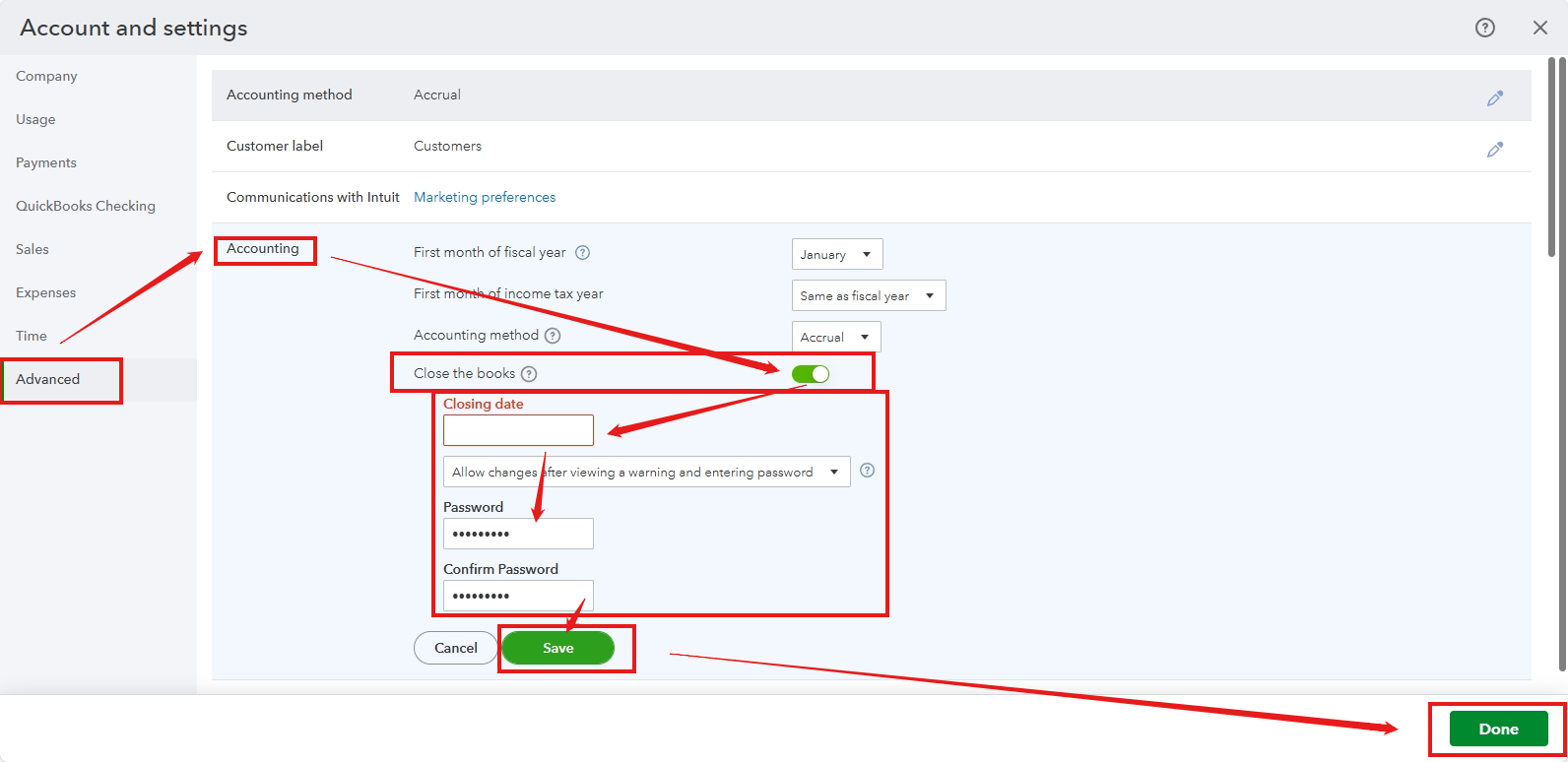The image size is (1568, 762).
Task: Open the Accrual accounting method dropdown
Action: point(836,337)
